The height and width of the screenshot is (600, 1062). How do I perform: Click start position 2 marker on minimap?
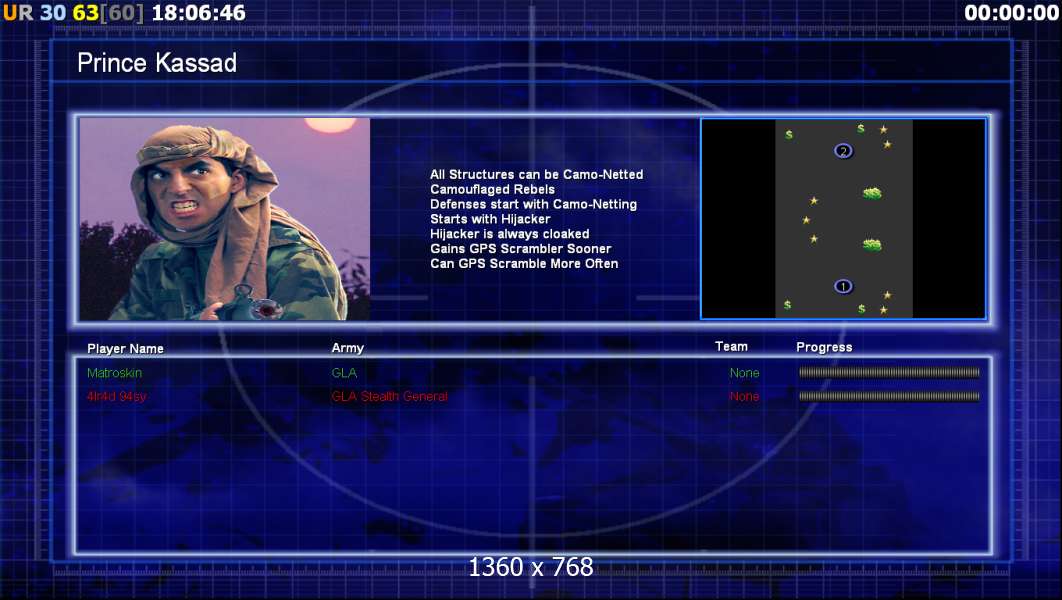(843, 151)
